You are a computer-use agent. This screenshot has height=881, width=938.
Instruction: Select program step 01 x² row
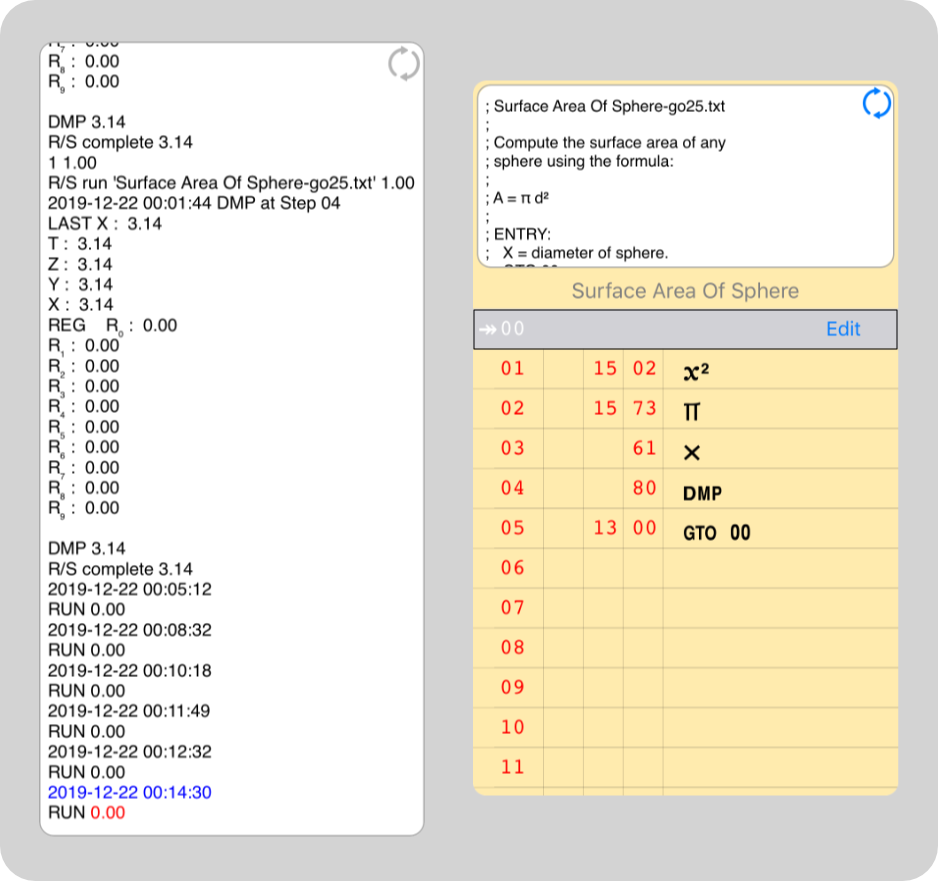[685, 369]
